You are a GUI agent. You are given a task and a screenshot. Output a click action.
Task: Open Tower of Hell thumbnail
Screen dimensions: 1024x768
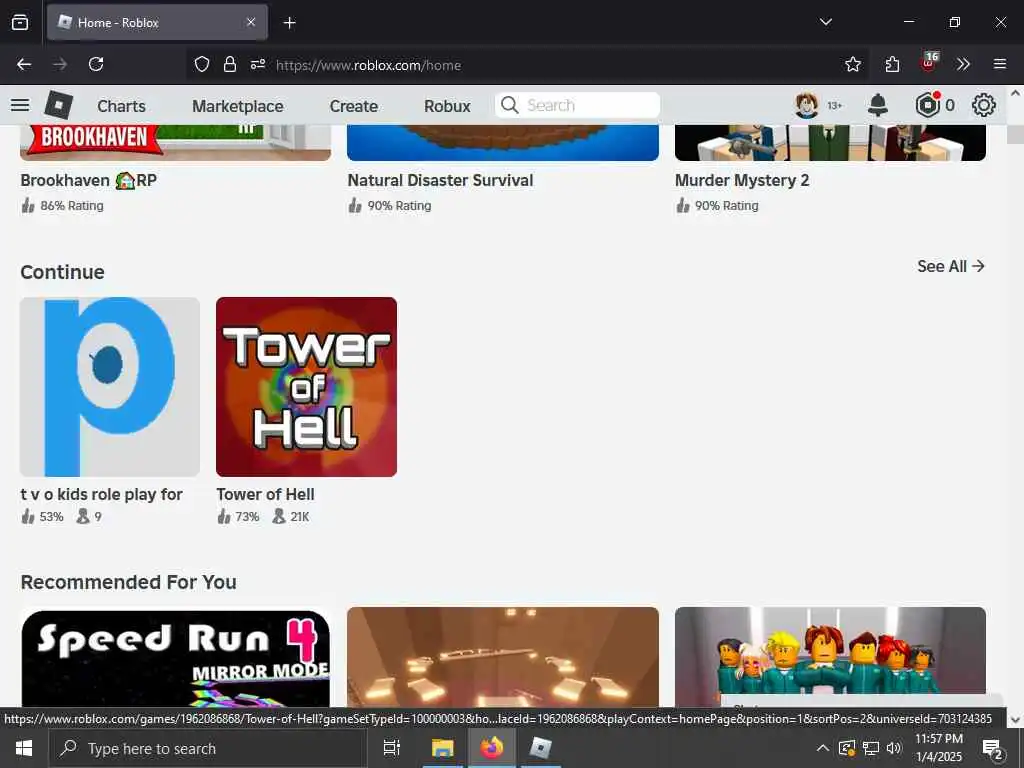coord(306,387)
